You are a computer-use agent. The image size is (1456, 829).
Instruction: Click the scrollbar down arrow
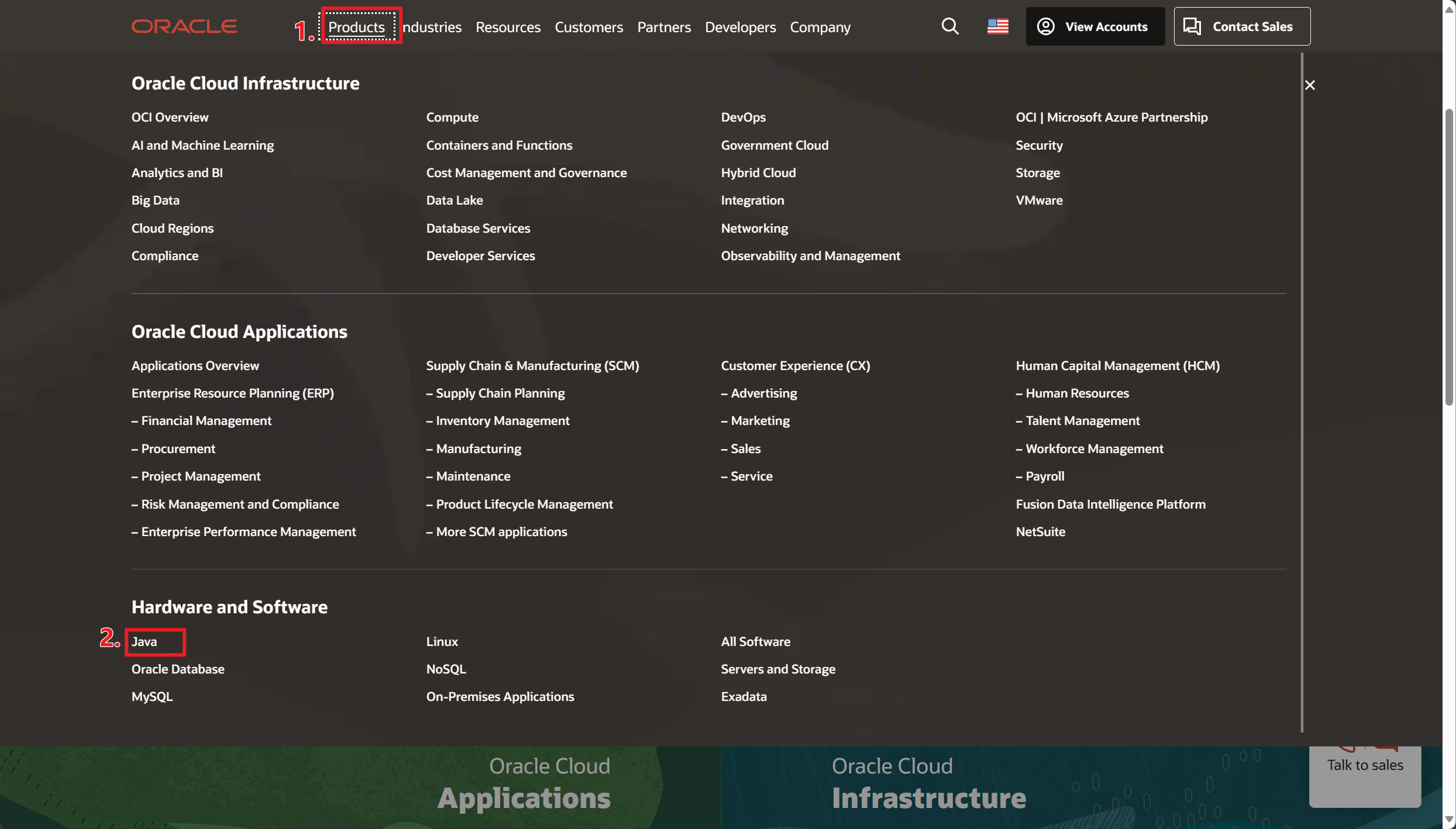[1449, 820]
